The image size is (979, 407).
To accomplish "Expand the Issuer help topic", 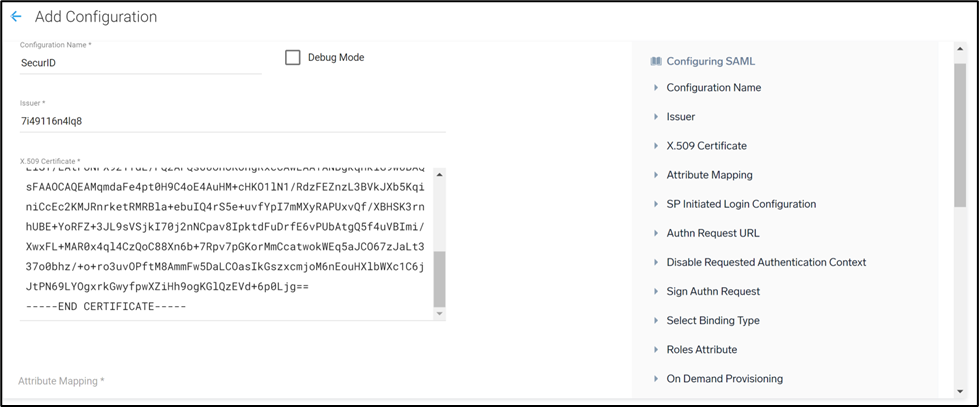I will click(x=680, y=117).
